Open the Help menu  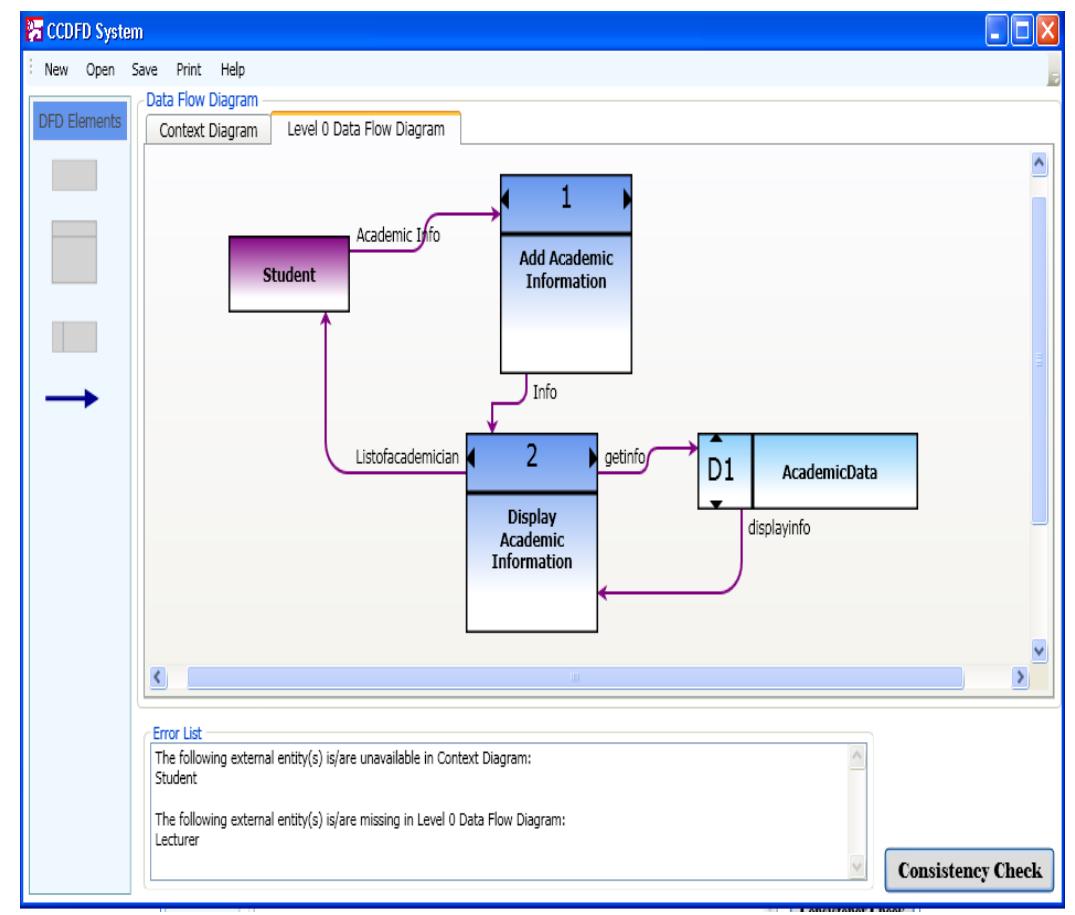[x=232, y=70]
